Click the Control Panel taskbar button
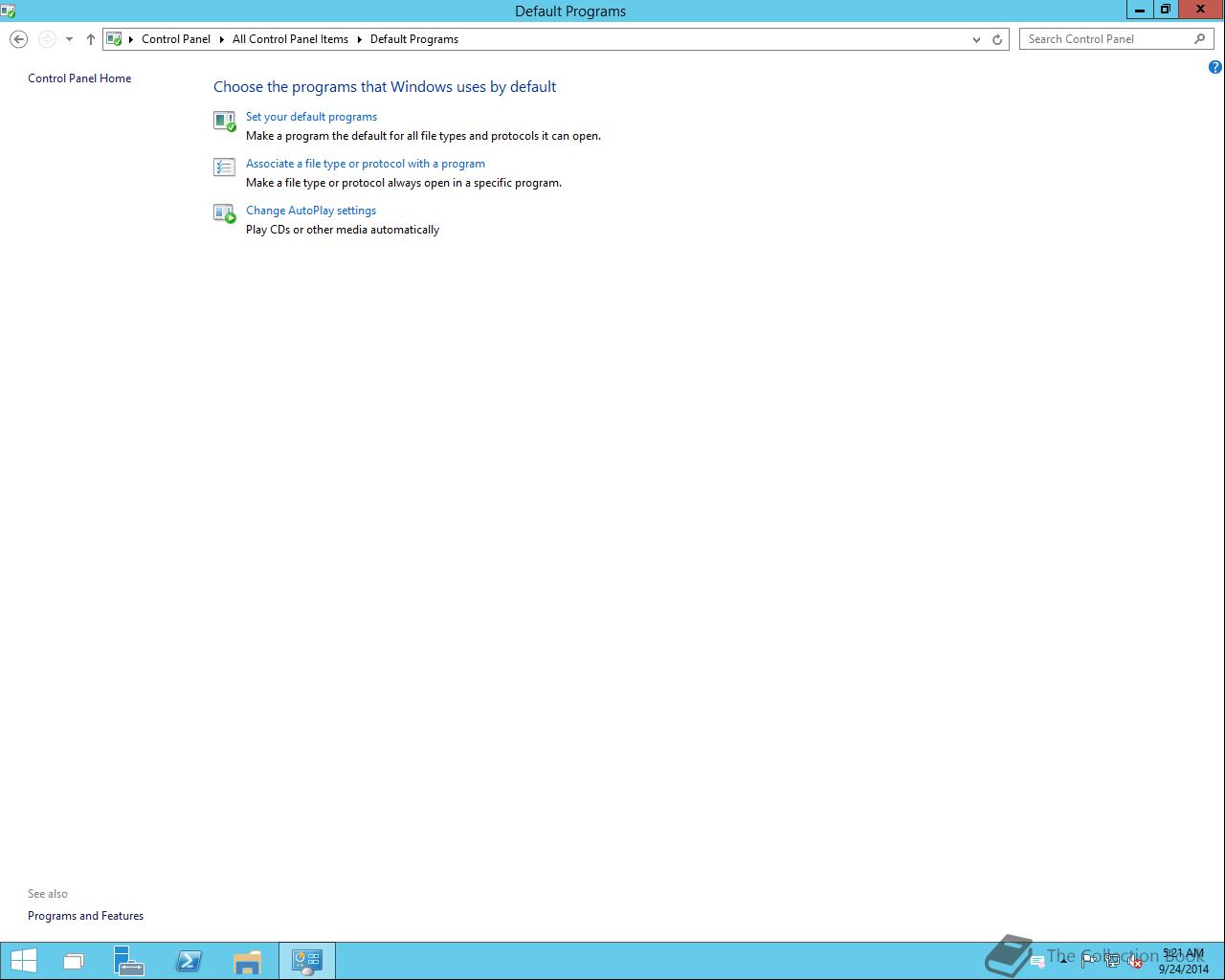This screenshot has height=980, width=1225. tap(307, 961)
